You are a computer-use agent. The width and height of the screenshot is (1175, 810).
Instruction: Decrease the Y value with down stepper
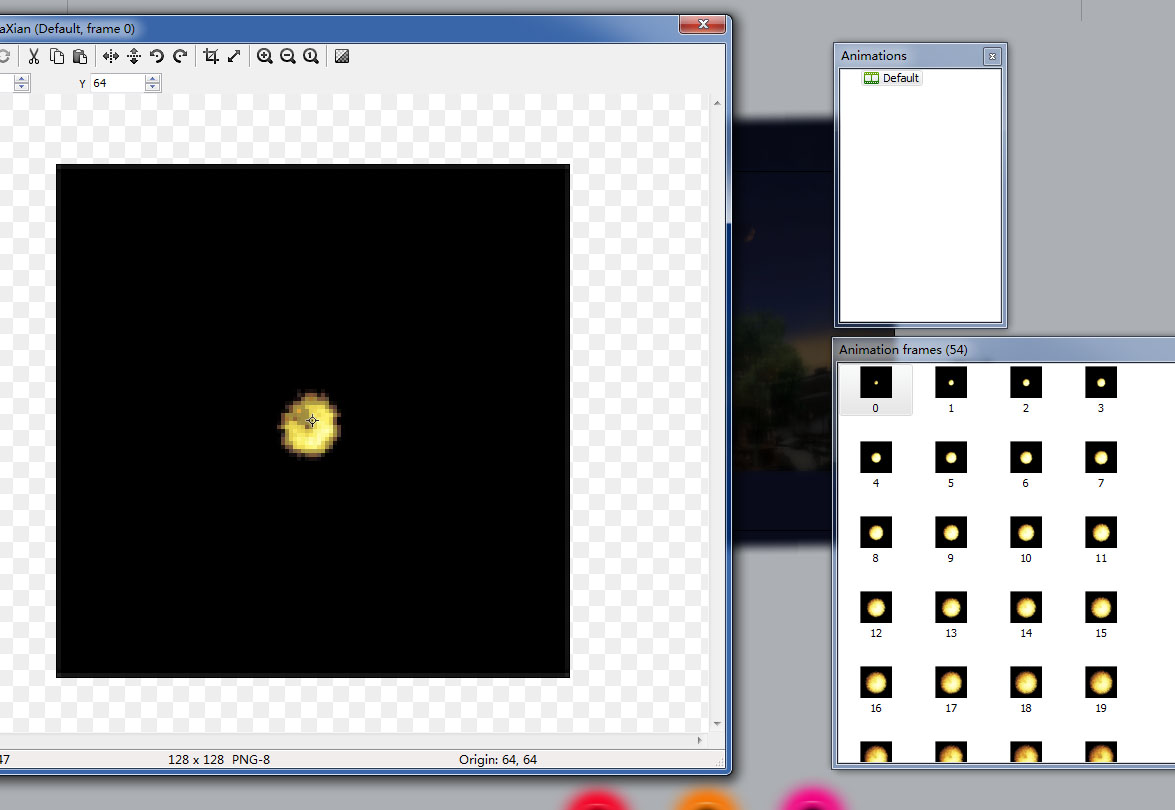point(152,89)
